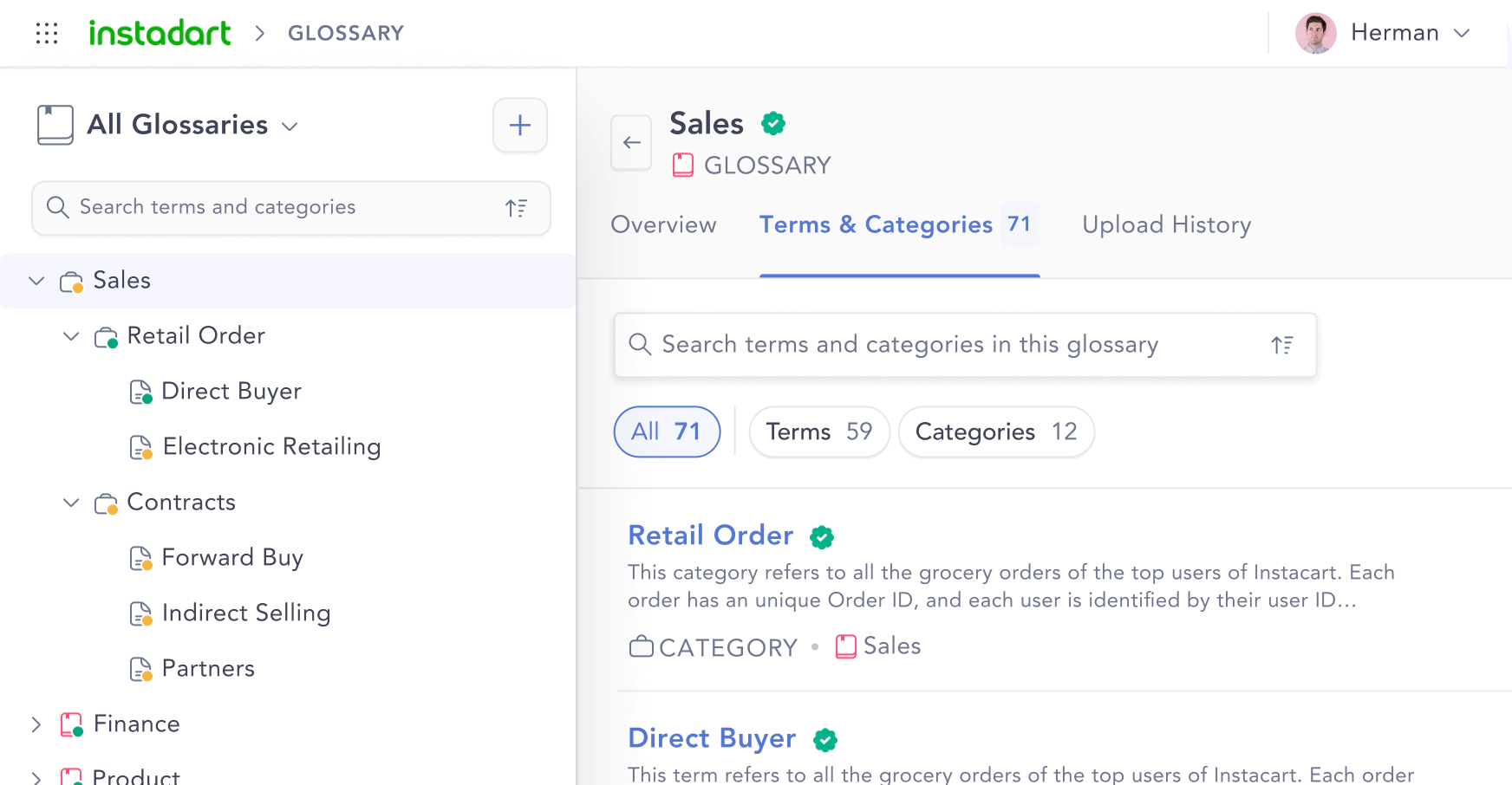Click the back arrow beside Sales title
This screenshot has height=785, width=1512.
coord(631,143)
